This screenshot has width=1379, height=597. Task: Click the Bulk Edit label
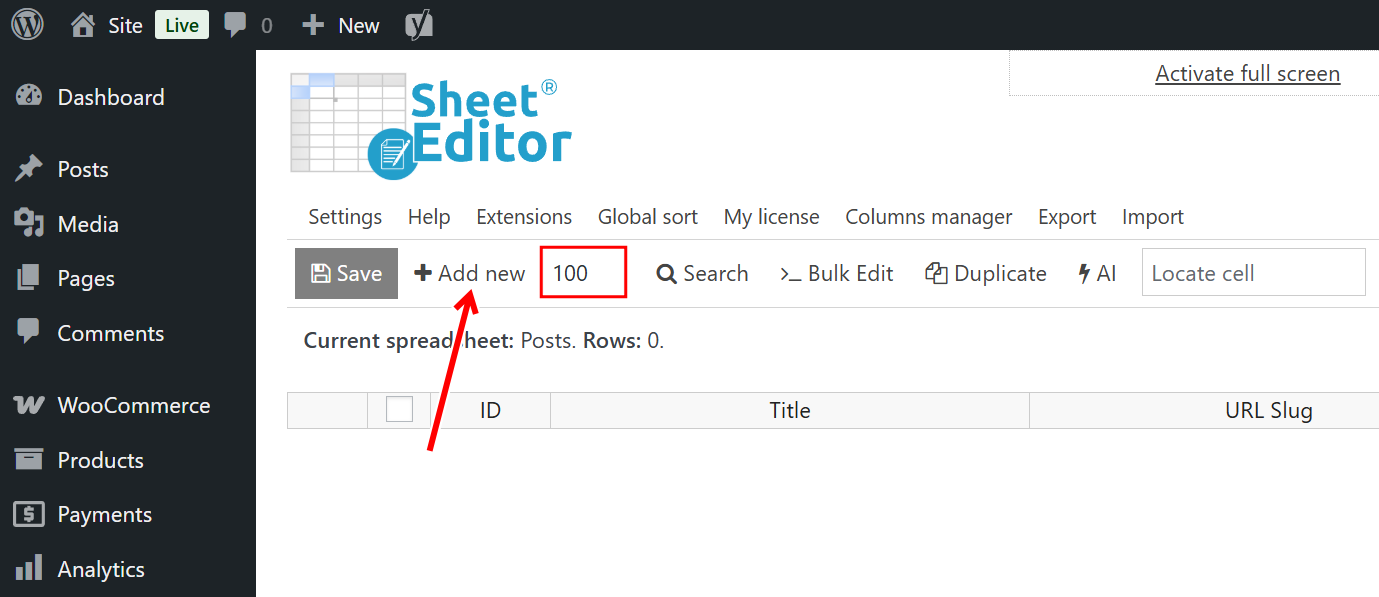click(x=851, y=274)
